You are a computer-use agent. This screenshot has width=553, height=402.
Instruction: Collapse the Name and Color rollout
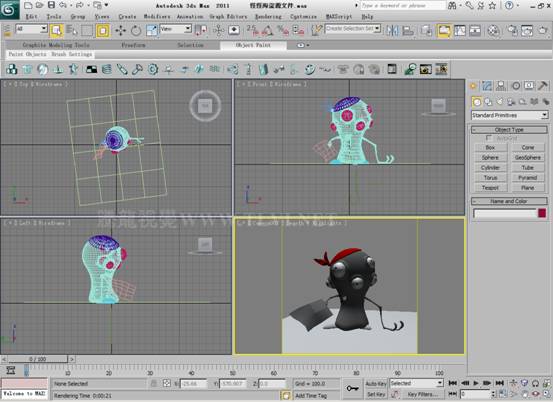pos(510,201)
